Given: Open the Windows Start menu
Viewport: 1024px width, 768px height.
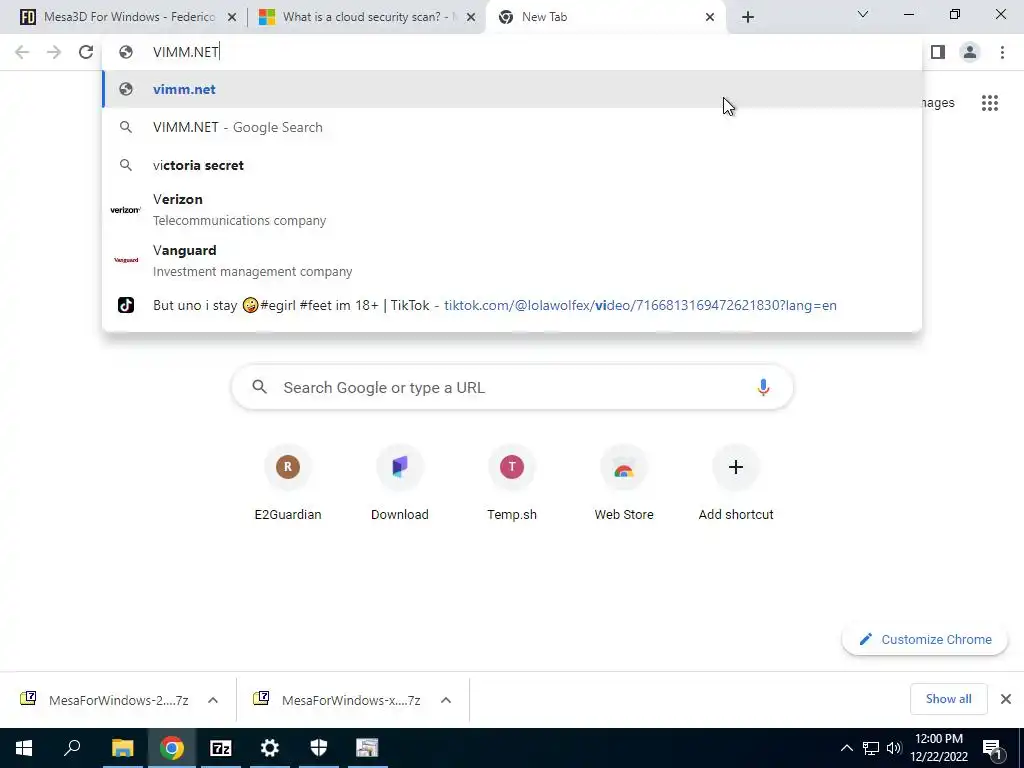Looking at the screenshot, I should tap(24, 748).
